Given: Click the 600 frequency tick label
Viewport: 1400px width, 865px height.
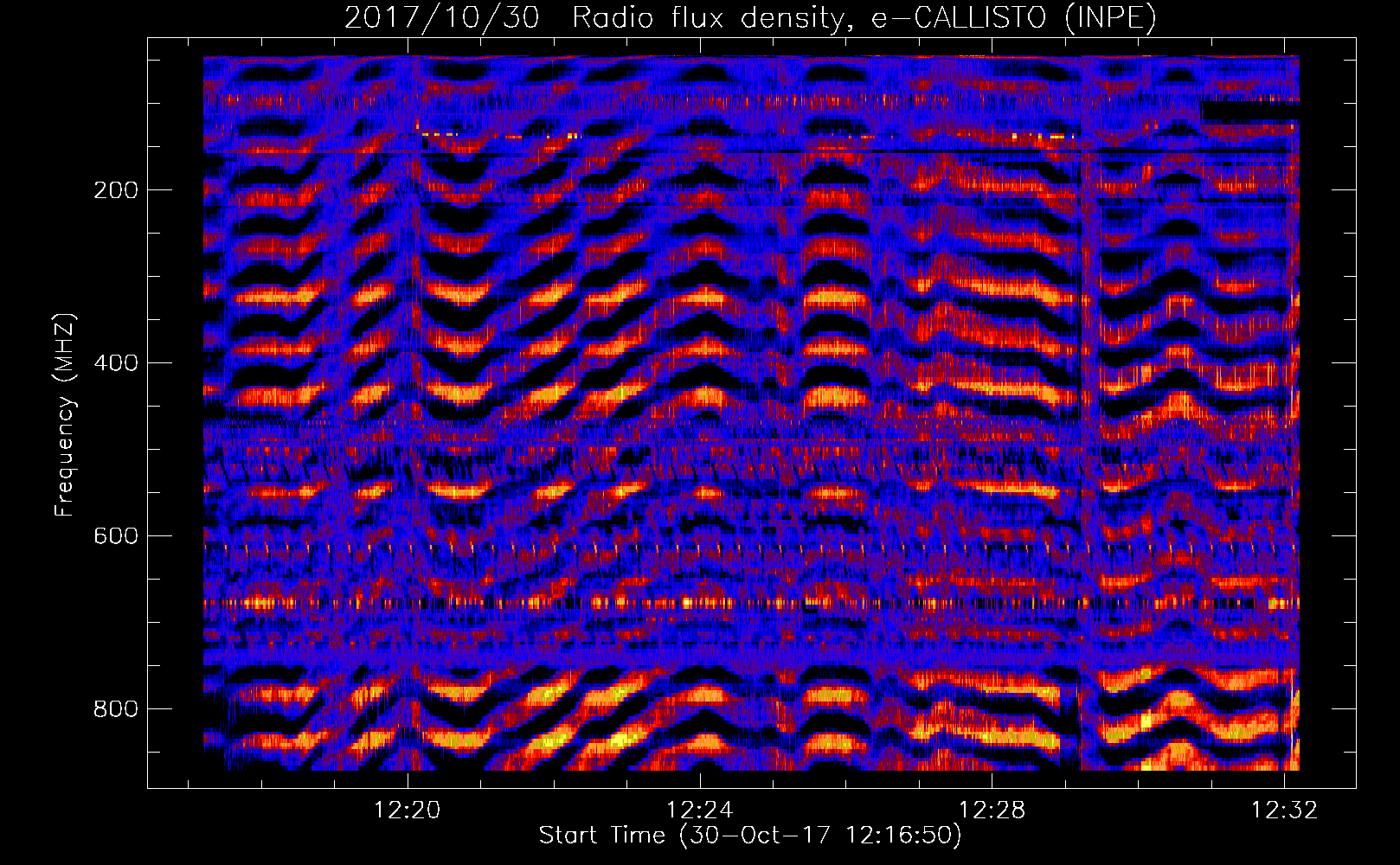Looking at the screenshot, I should click(x=116, y=536).
